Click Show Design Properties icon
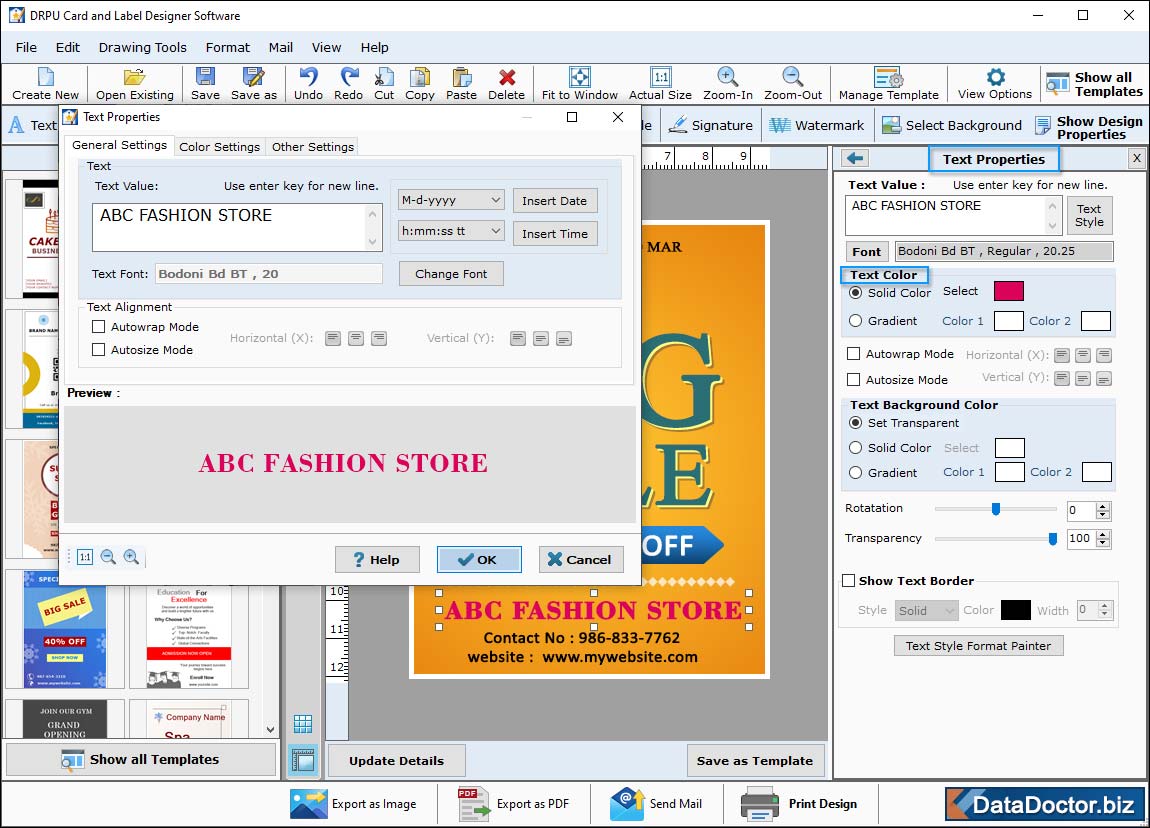1150x828 pixels. (x=1042, y=126)
